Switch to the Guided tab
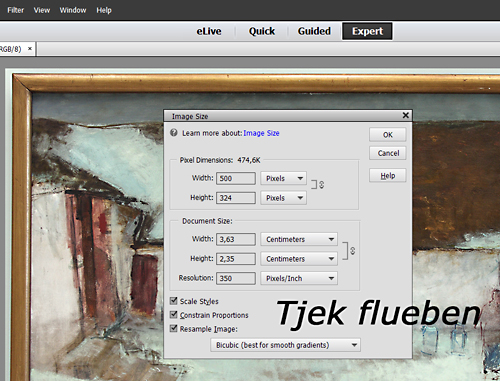500x381 pixels. coord(314,31)
